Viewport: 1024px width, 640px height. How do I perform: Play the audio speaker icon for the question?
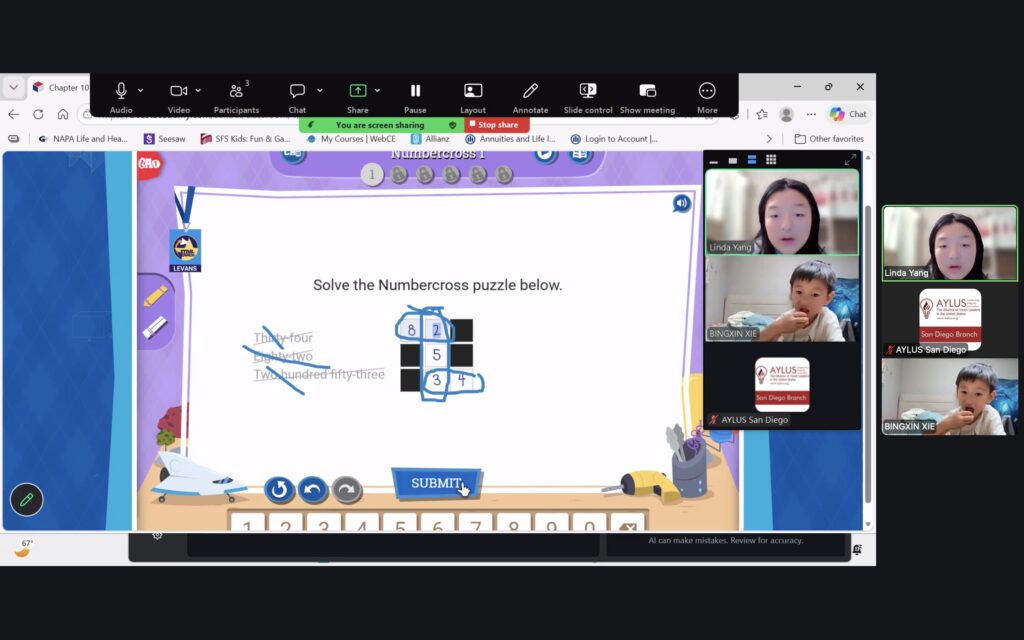pyautogui.click(x=682, y=204)
